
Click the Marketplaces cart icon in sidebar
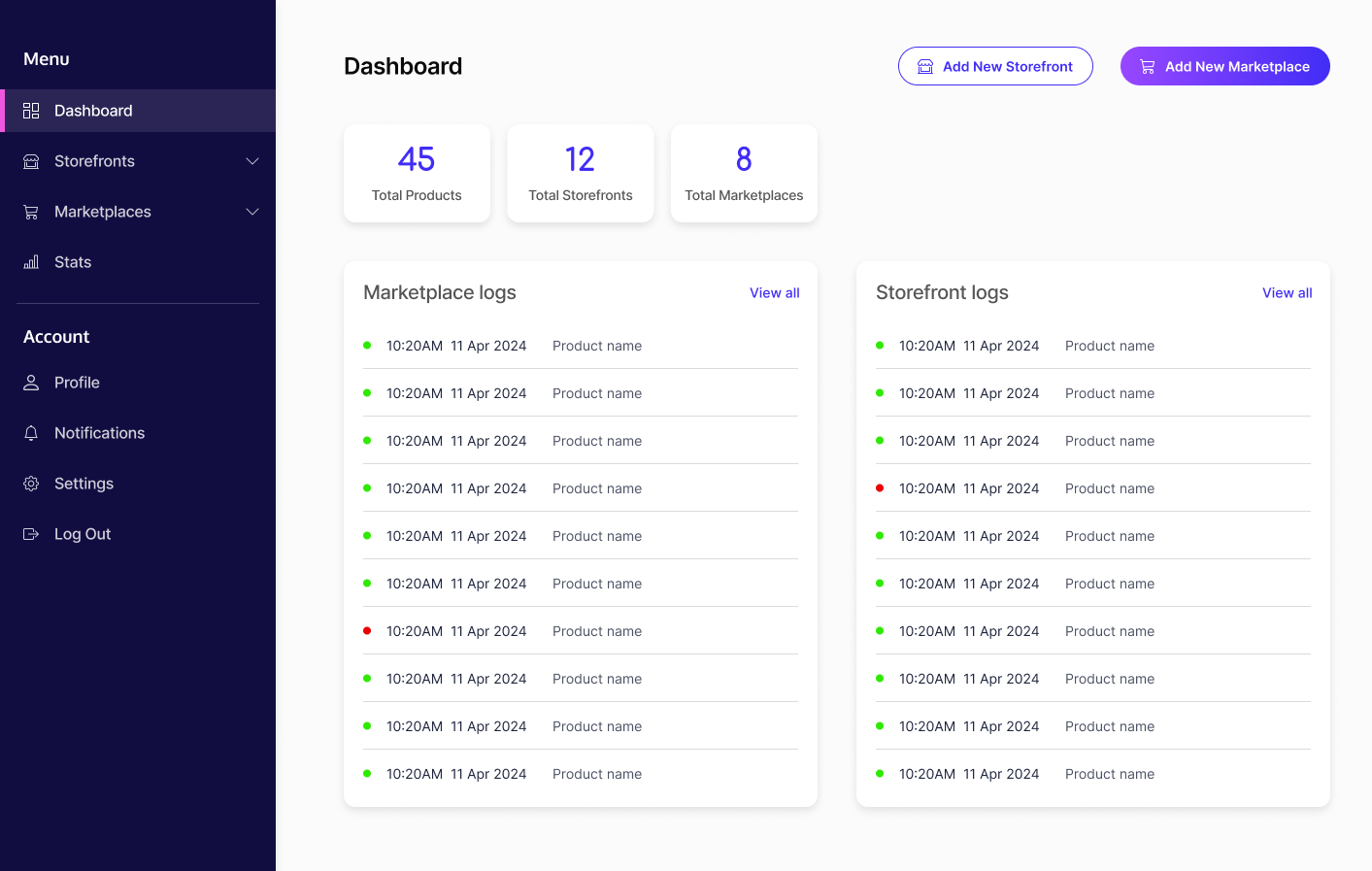pyautogui.click(x=31, y=212)
